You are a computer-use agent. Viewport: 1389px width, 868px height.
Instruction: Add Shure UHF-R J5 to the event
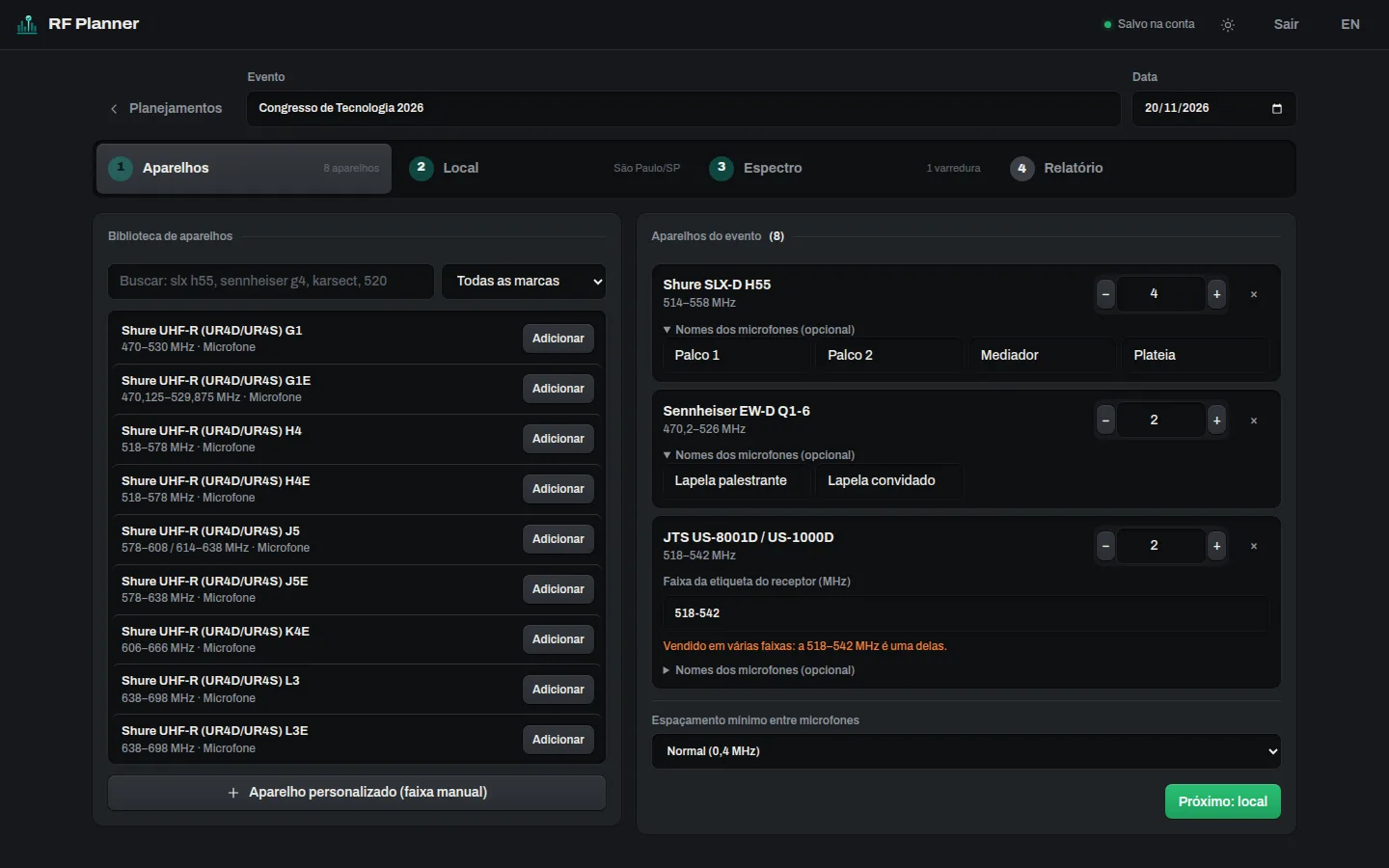point(558,539)
